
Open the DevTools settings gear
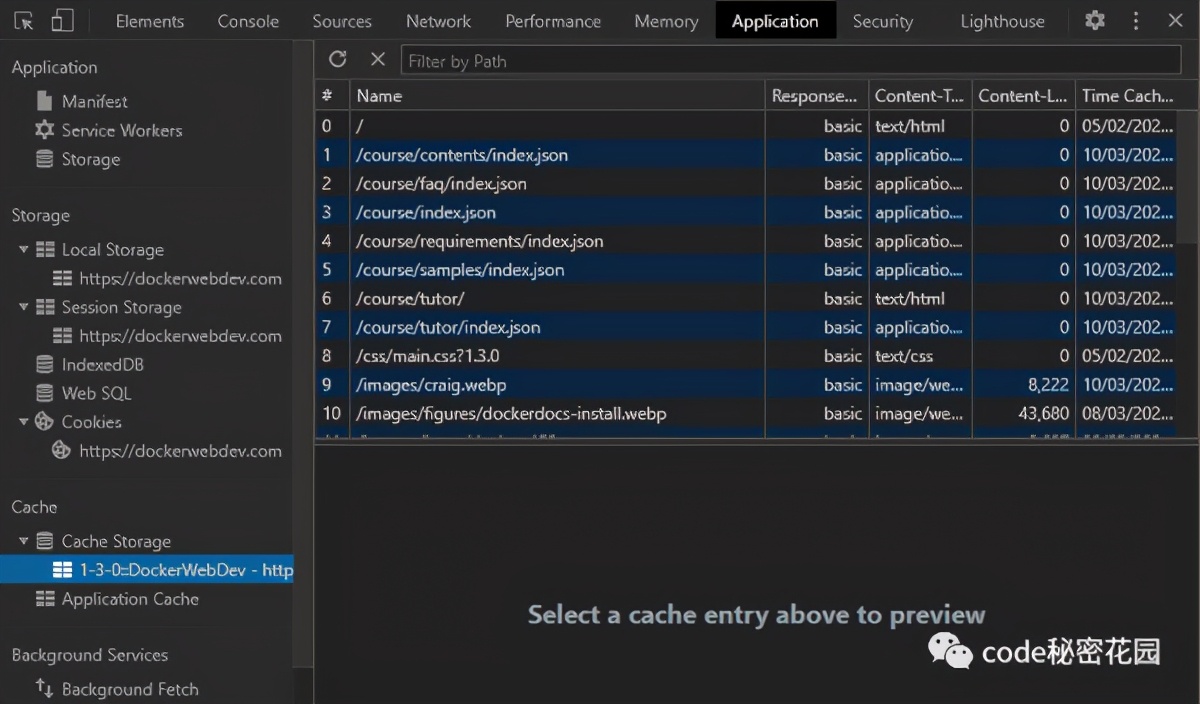pos(1094,20)
